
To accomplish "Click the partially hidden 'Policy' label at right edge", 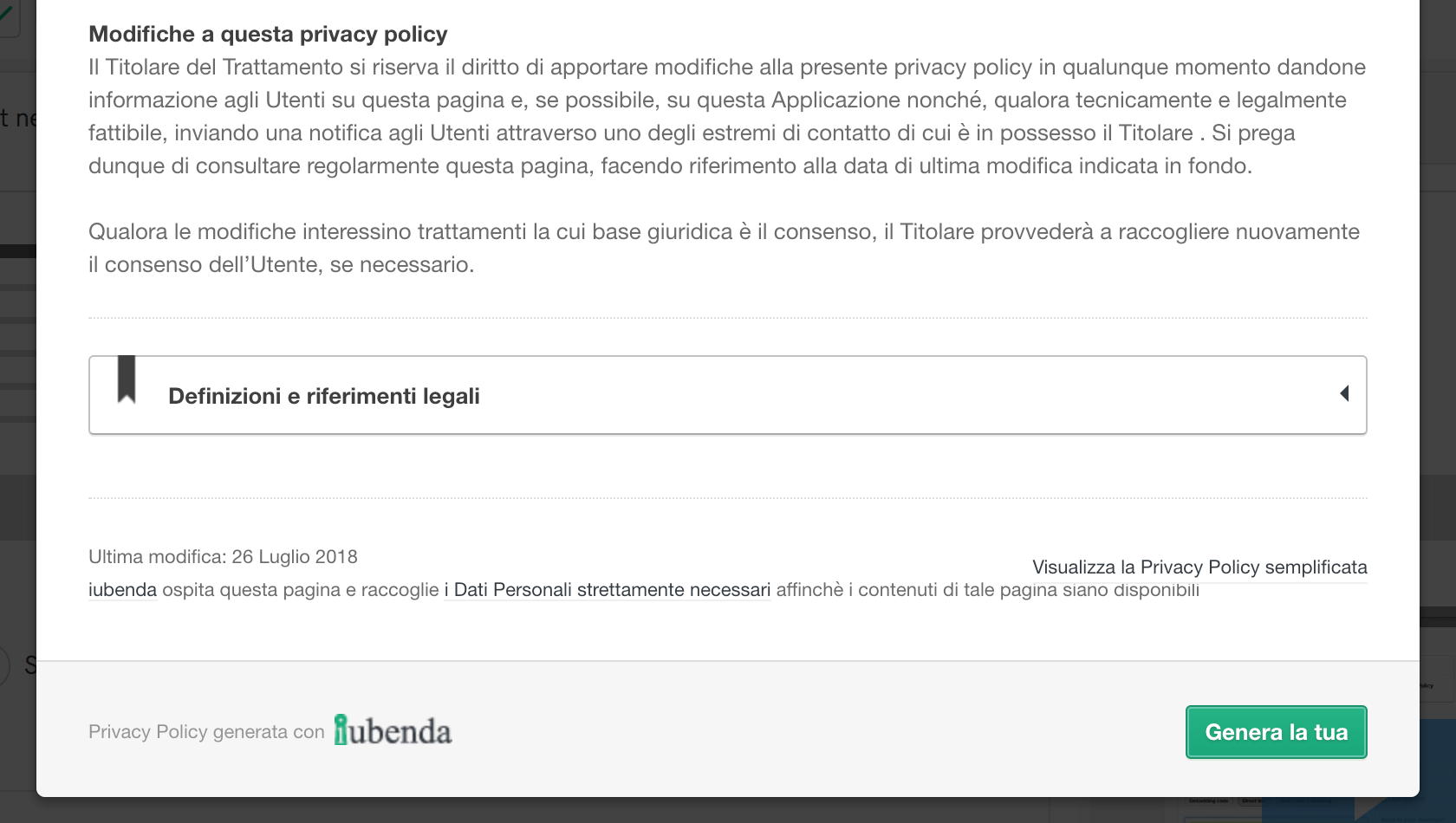I will pyautogui.click(x=1427, y=685).
